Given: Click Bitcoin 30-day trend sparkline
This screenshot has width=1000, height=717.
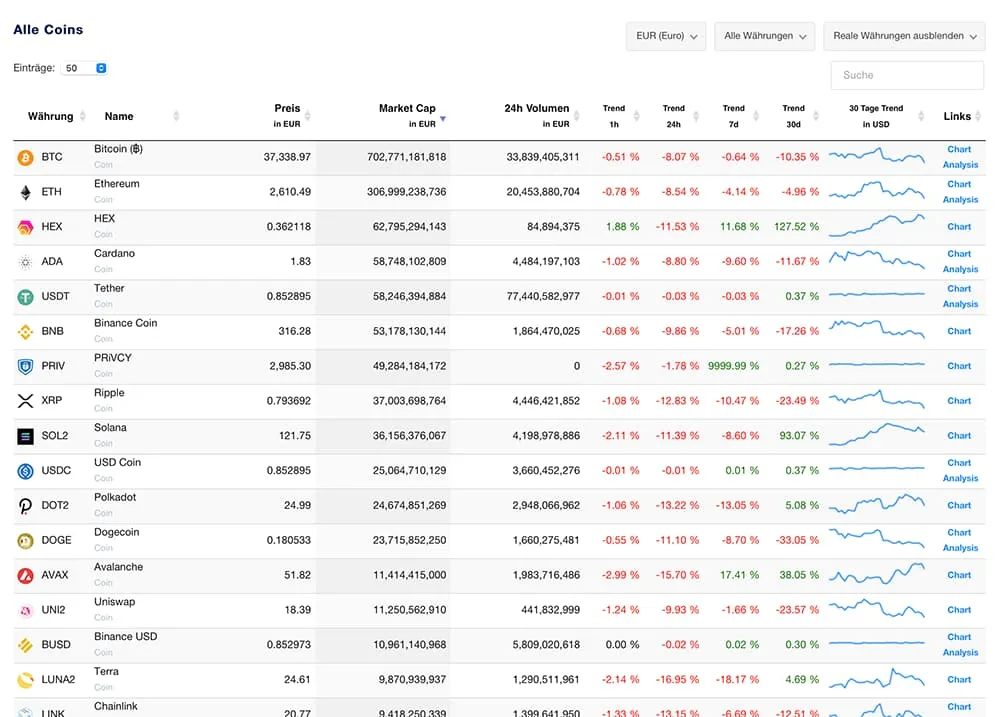Looking at the screenshot, I should [x=877, y=156].
